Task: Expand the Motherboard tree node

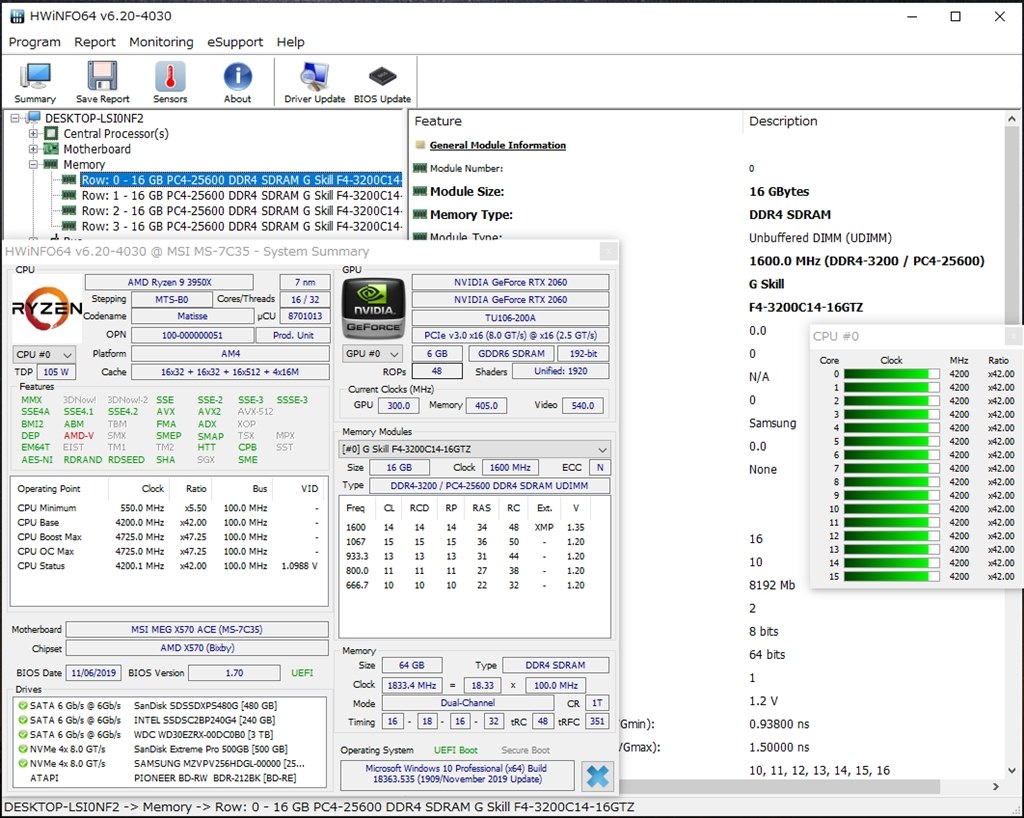Action: pyautogui.click(x=33, y=149)
